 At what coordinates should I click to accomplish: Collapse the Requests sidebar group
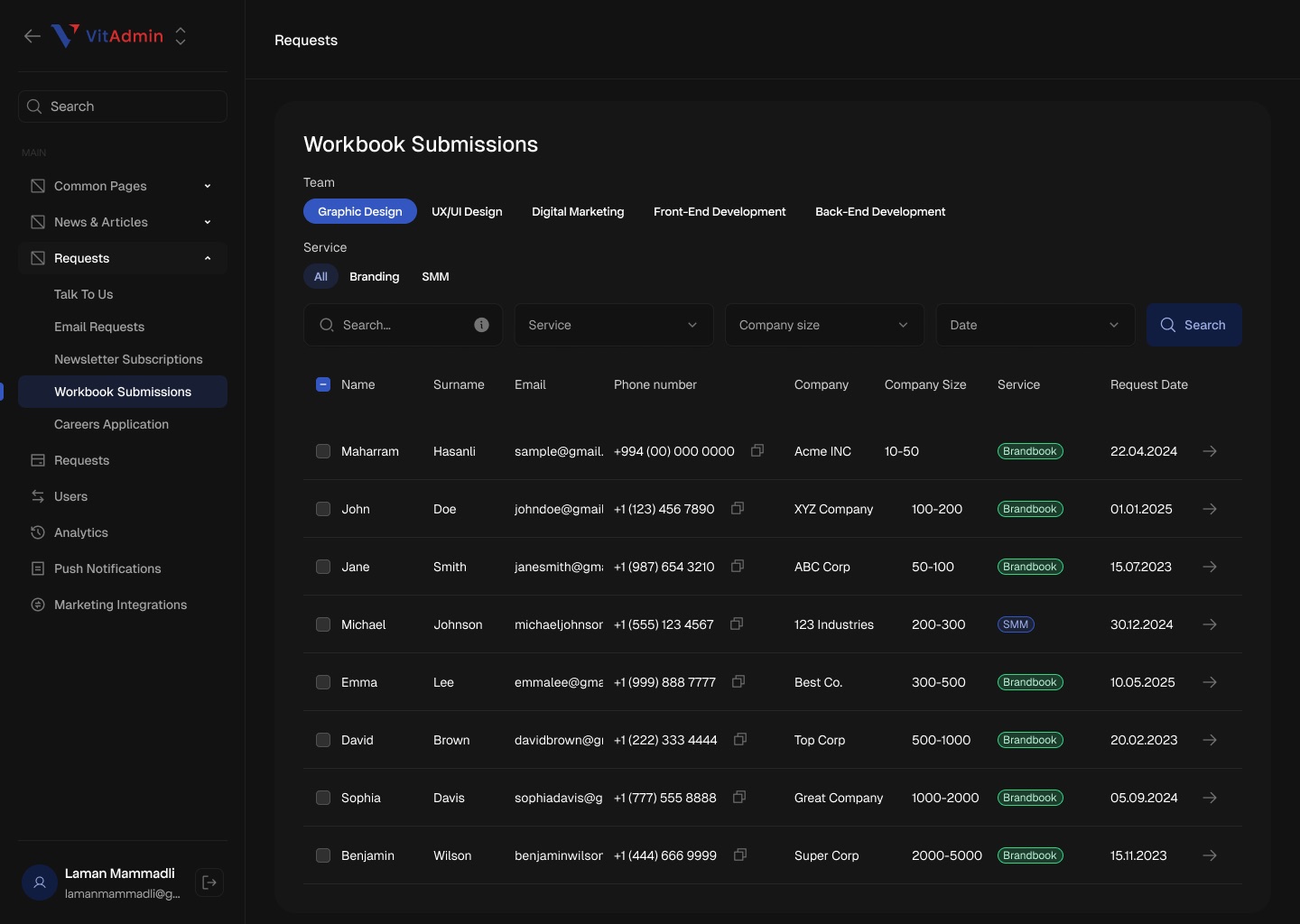click(x=123, y=258)
